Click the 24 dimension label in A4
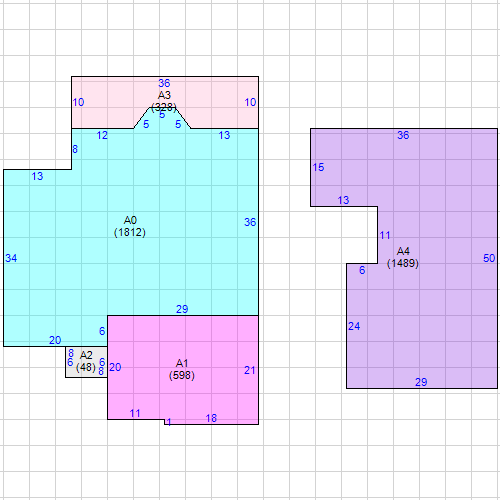The width and height of the screenshot is (500, 500). (354, 326)
